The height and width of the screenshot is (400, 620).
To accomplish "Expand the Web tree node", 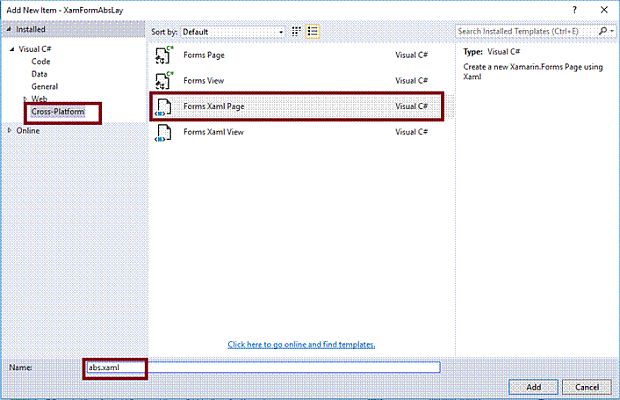I will tap(25, 99).
